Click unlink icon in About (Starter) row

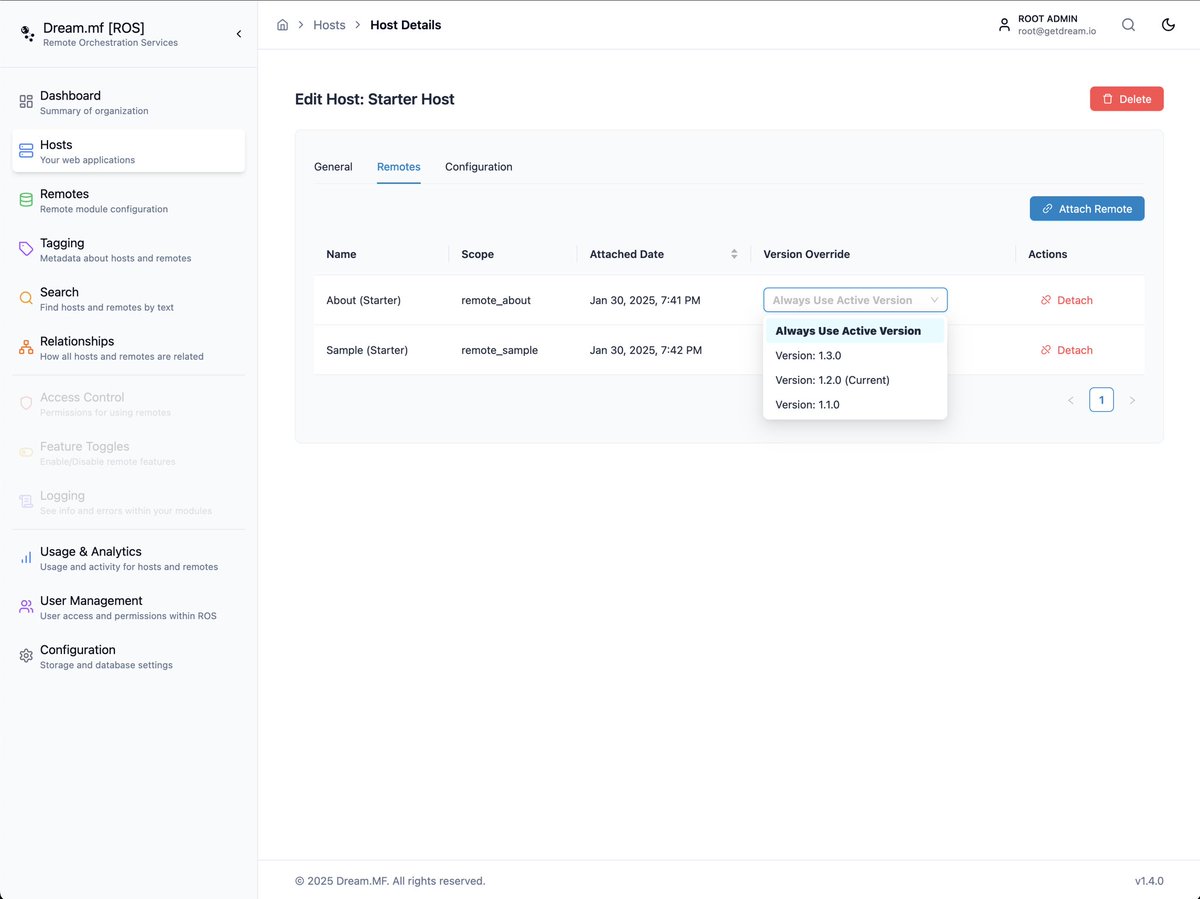point(1046,300)
